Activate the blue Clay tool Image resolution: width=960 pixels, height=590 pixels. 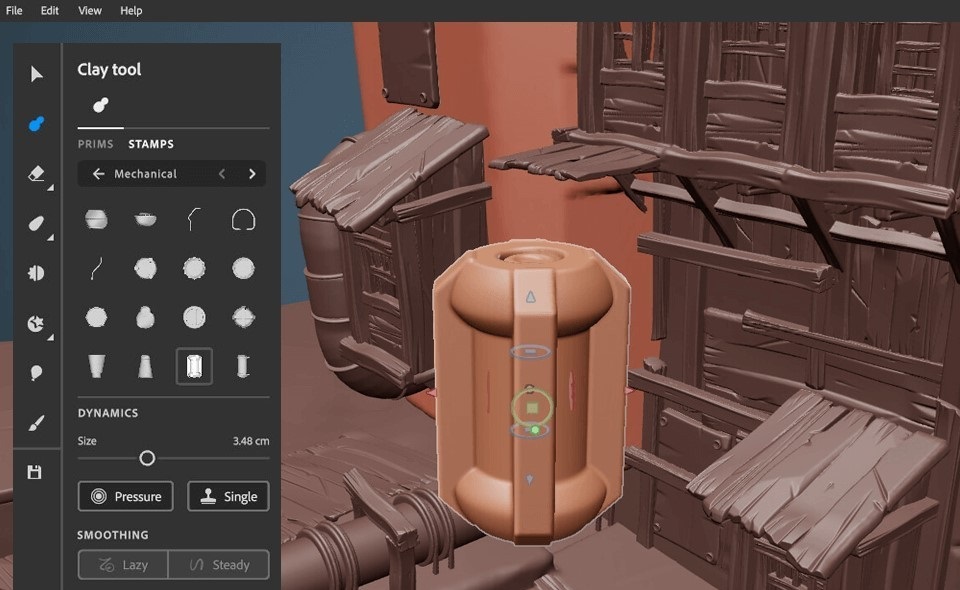tap(37, 124)
